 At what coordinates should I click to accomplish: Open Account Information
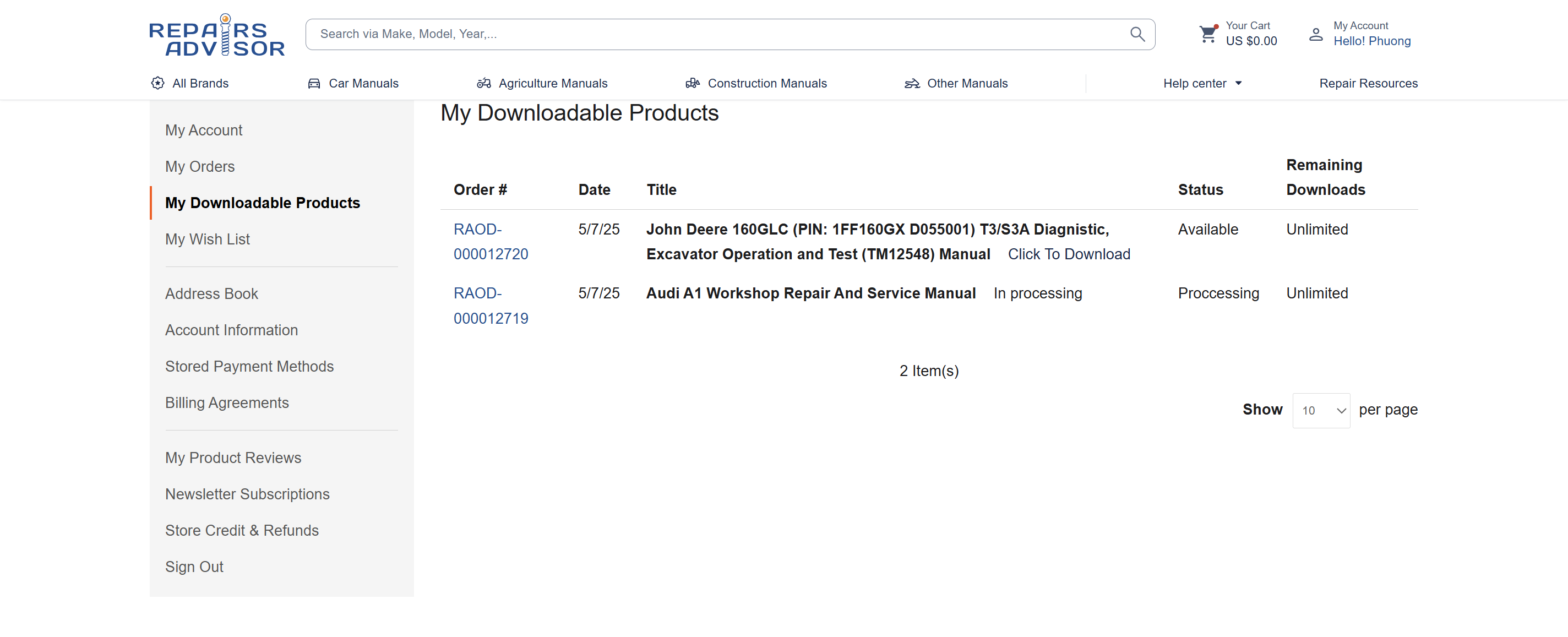tap(231, 330)
